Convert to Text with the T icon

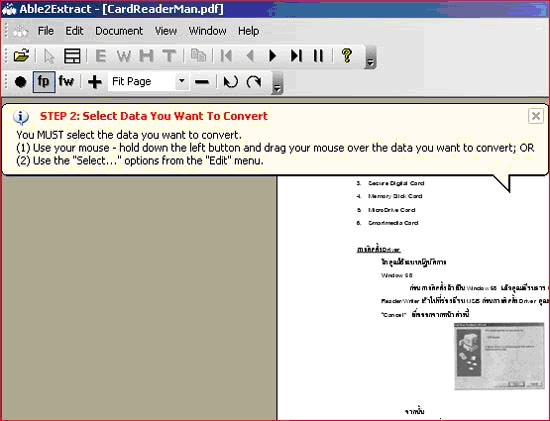click(x=169, y=56)
